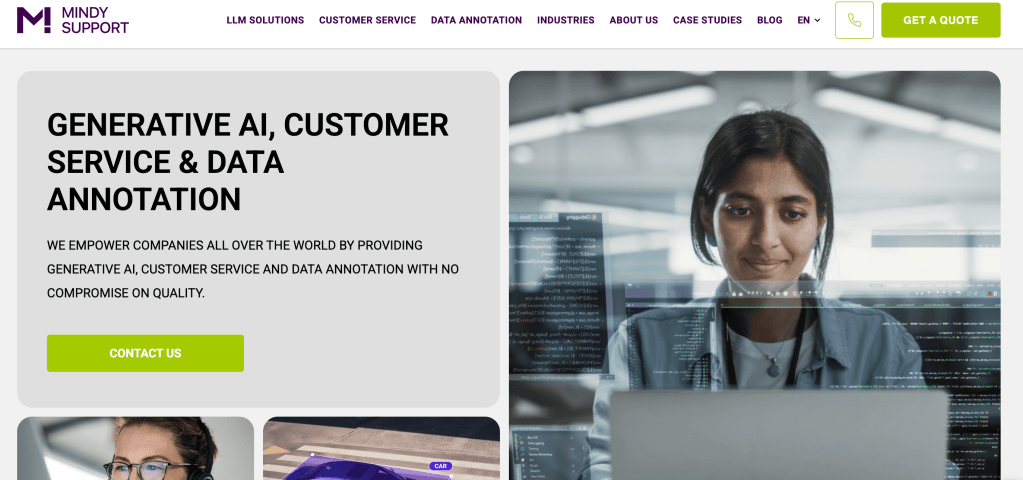The image size is (1023, 480).
Task: Click the CAR annotation label tag
Action: [440, 466]
